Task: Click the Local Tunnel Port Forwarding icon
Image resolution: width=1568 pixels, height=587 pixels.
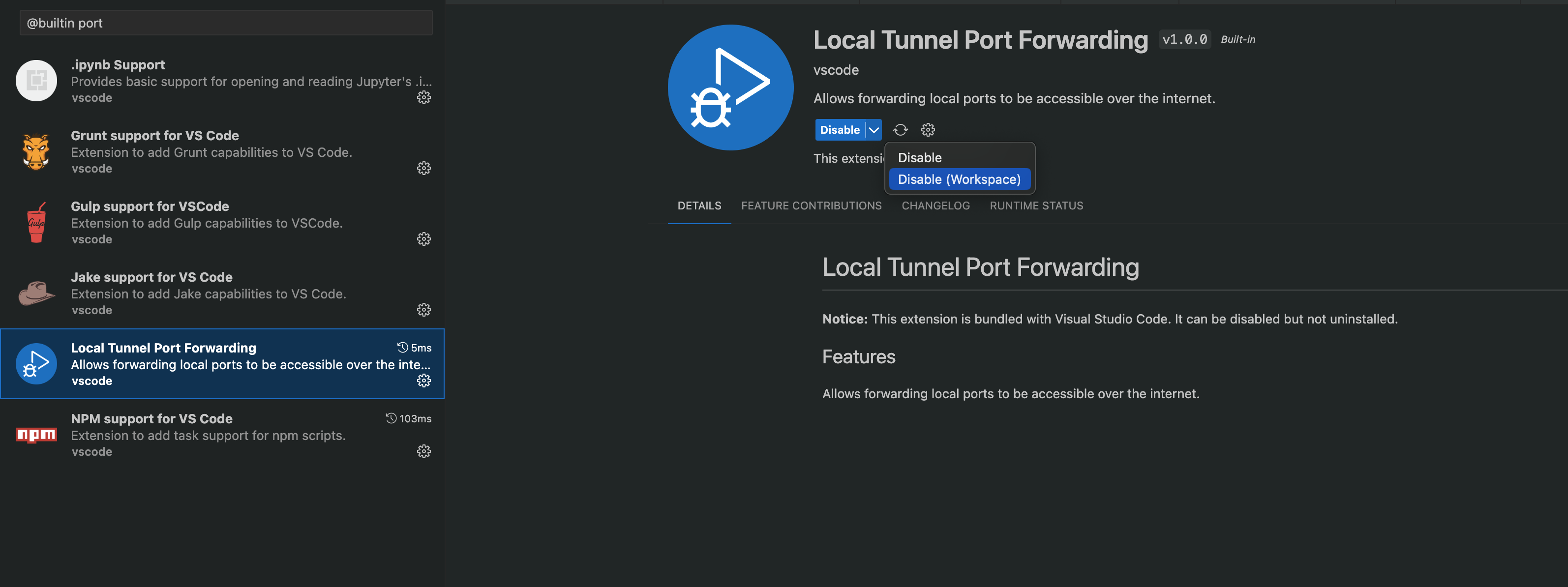Action: pyautogui.click(x=36, y=363)
